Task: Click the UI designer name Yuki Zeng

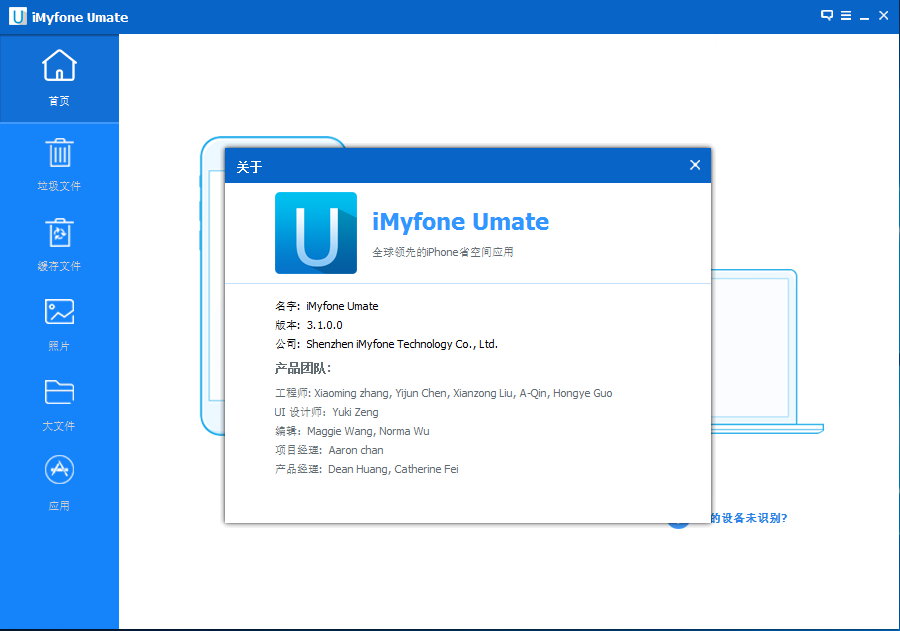Action: (355, 412)
